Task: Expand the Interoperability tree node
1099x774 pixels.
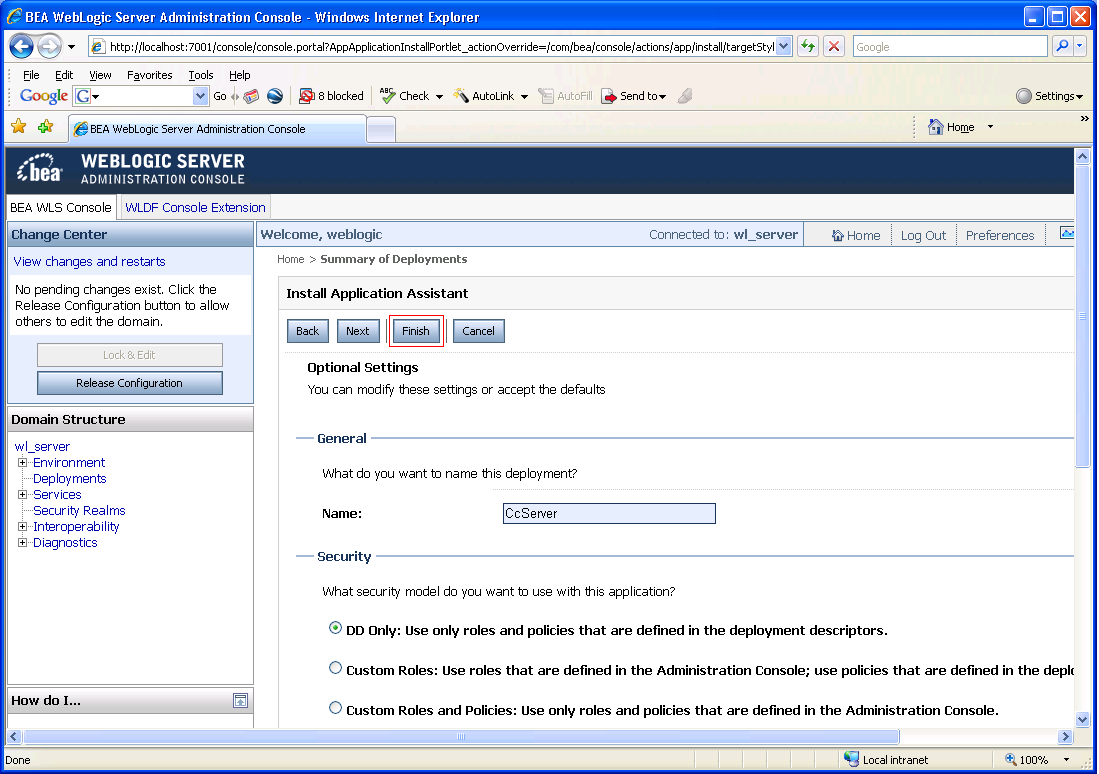Action: coord(22,527)
